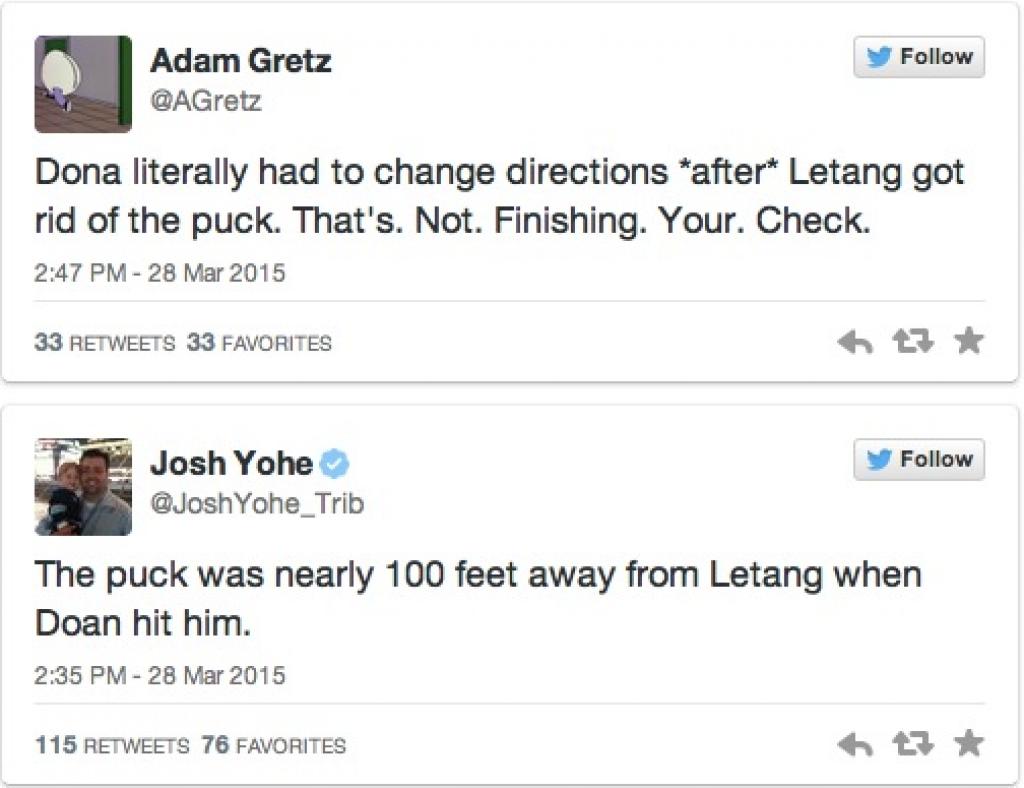The image size is (1024, 788).
Task: Open Adam Gretz's display name link
Action: (240, 62)
